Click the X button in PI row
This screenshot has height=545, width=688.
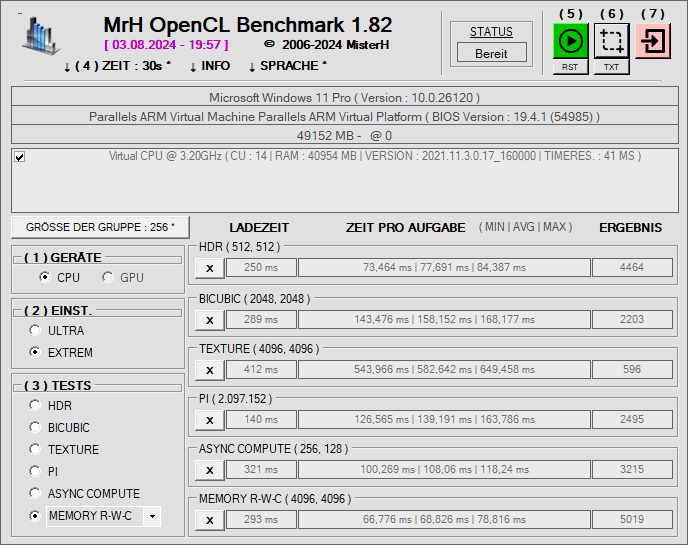coord(210,420)
